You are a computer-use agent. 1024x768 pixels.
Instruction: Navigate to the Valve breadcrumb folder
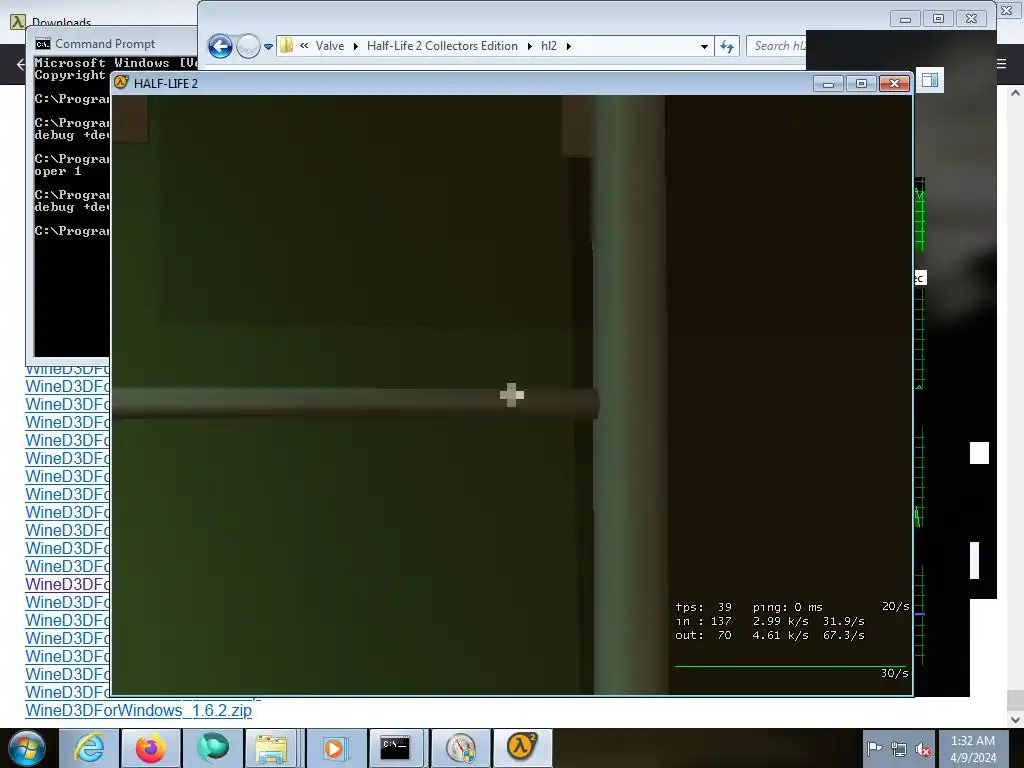click(x=330, y=46)
